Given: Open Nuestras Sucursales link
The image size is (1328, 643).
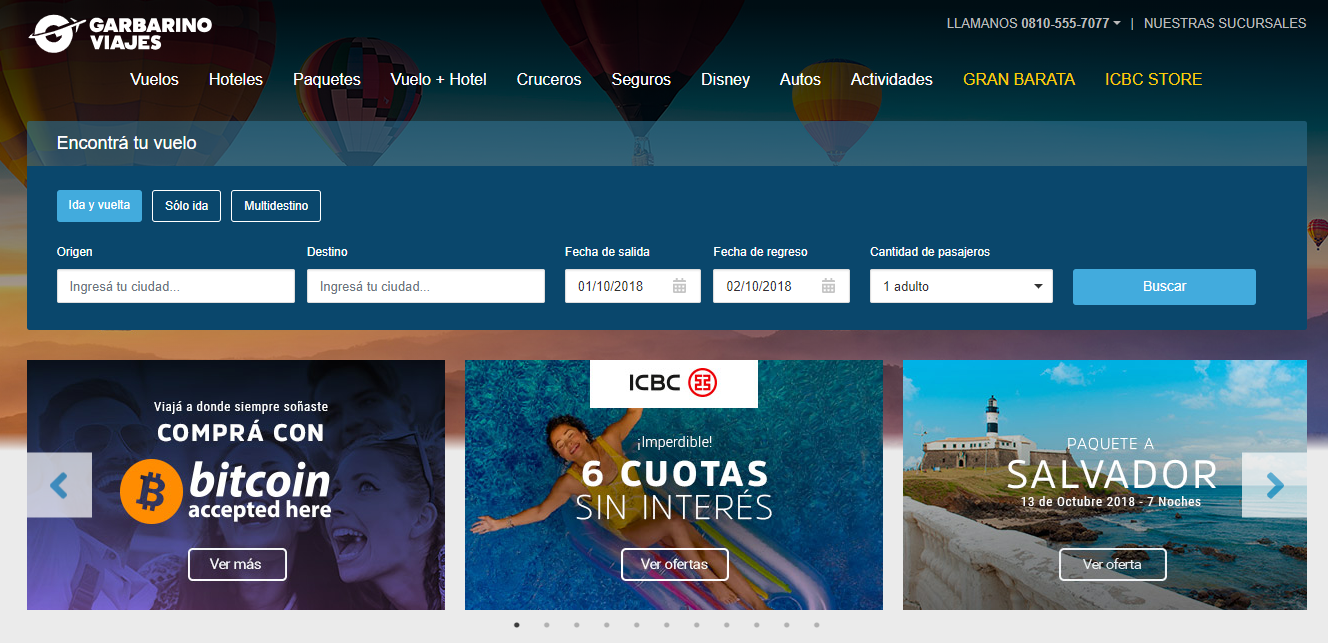Looking at the screenshot, I should (x=1225, y=23).
